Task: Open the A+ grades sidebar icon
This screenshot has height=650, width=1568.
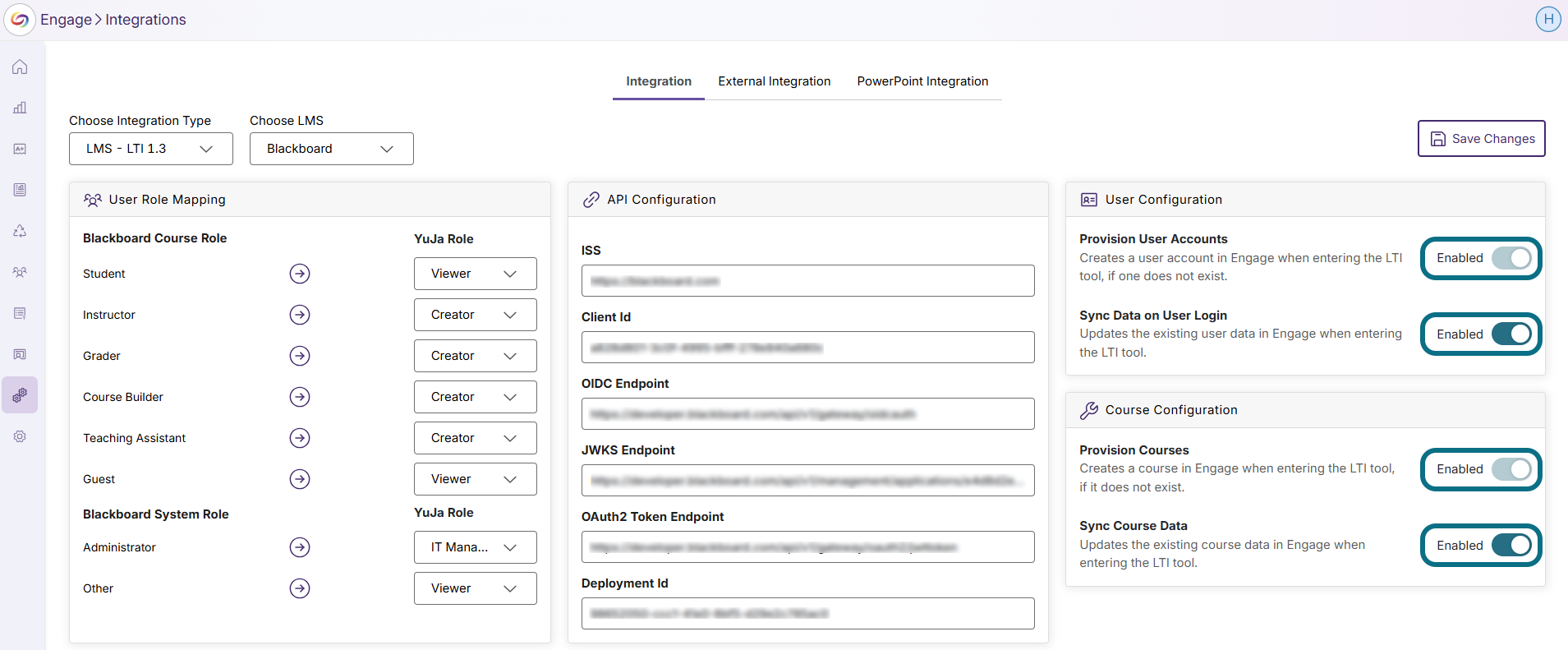Action: click(x=20, y=149)
